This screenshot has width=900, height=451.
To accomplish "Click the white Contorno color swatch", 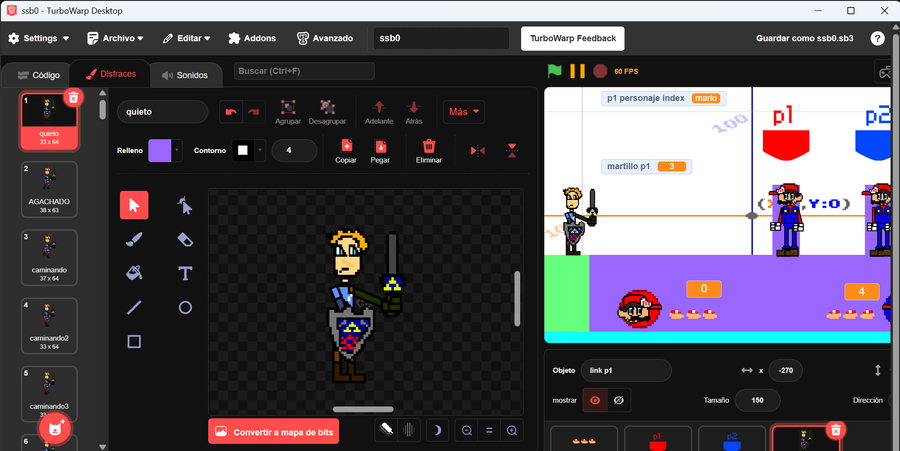I will [243, 150].
